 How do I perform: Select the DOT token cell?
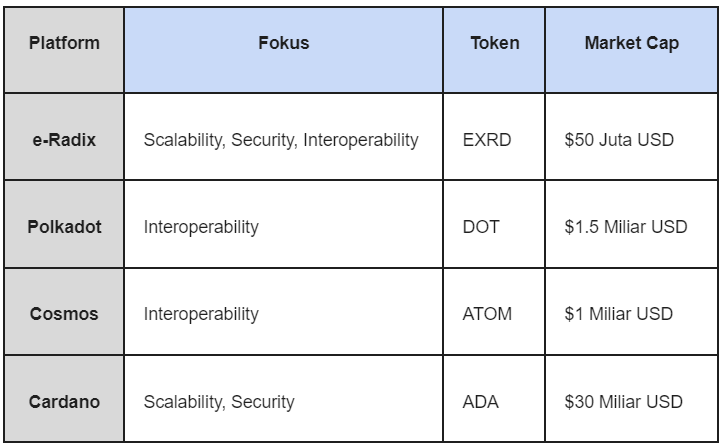[x=494, y=224]
